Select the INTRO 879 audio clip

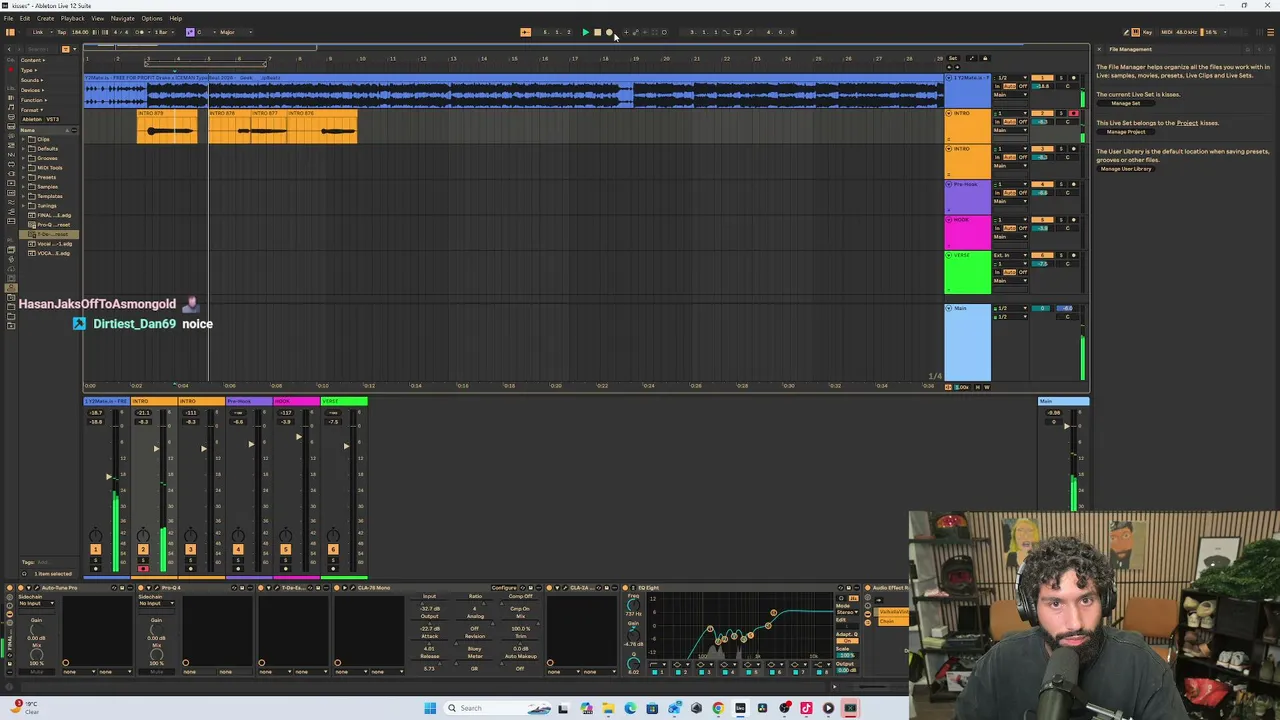(x=167, y=127)
